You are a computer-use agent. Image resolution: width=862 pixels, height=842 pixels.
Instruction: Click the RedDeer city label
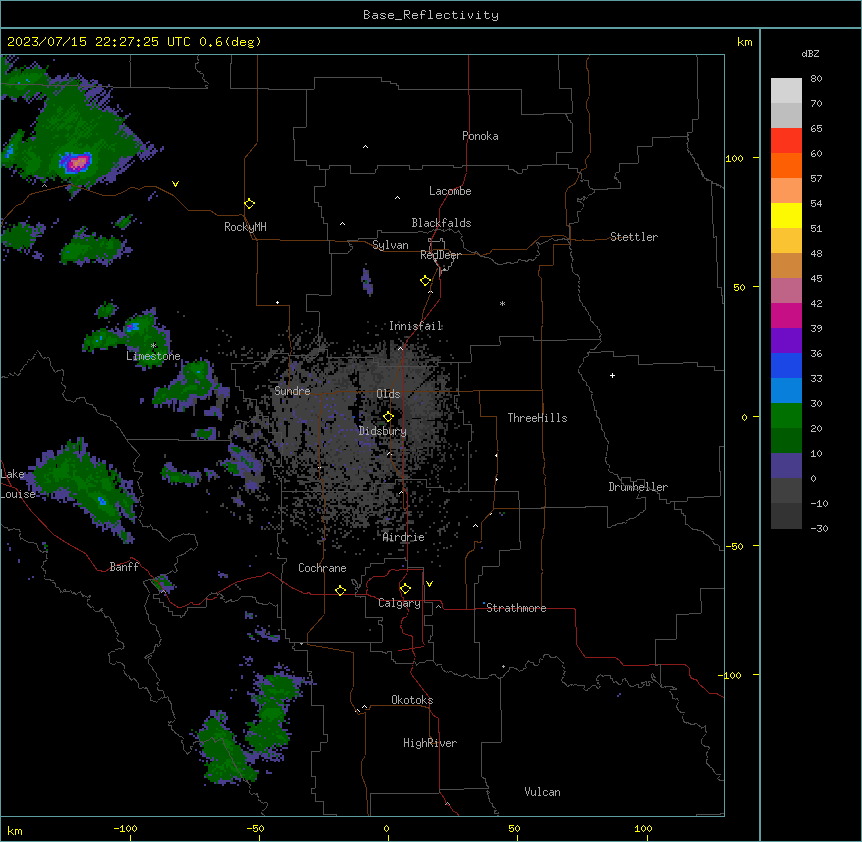(440, 255)
